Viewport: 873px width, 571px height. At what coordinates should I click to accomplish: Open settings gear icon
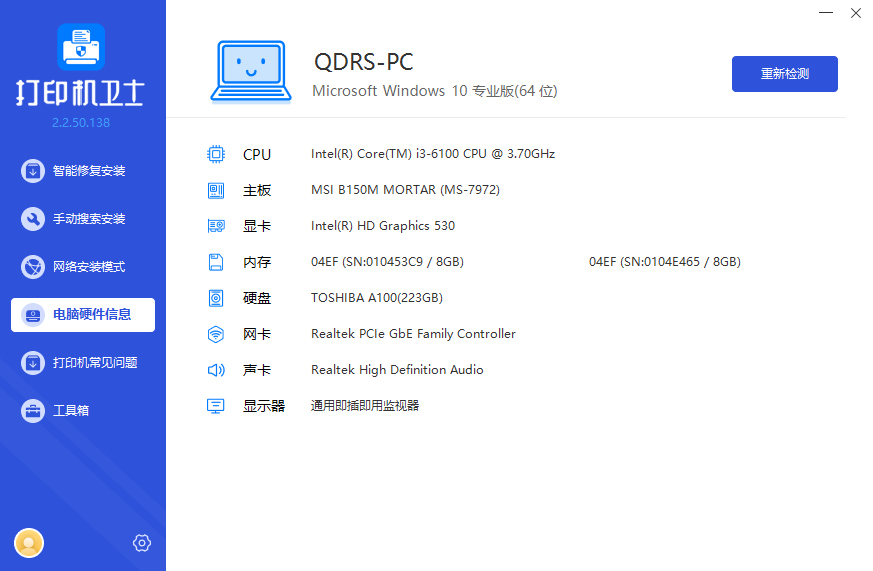142,543
